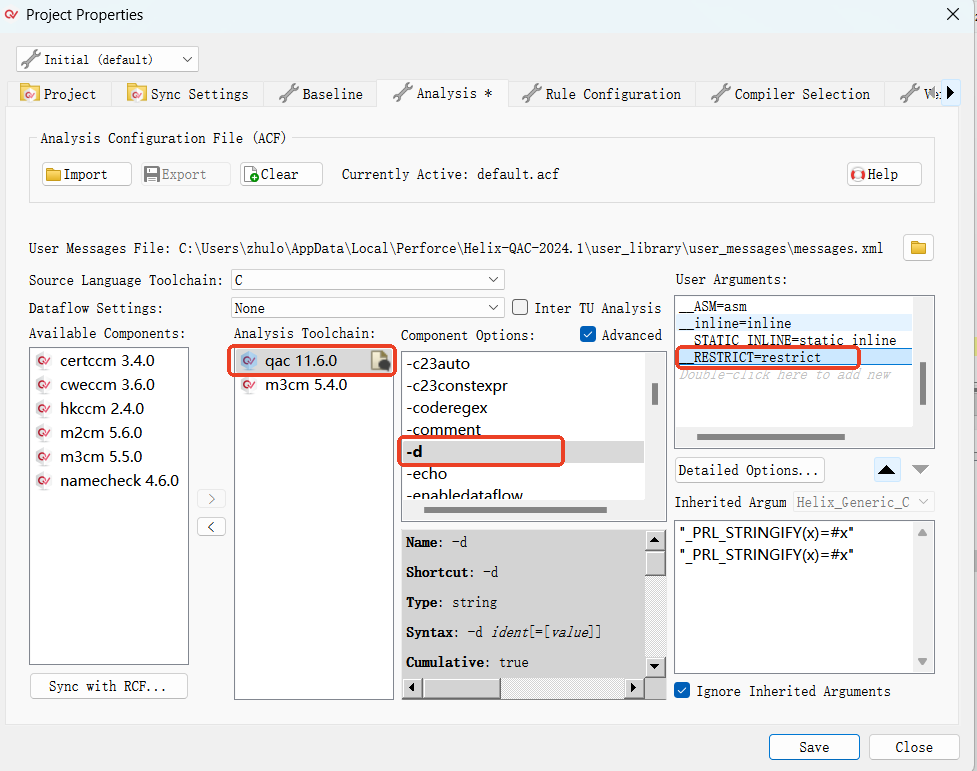Image resolution: width=977 pixels, height=771 pixels.
Task: Click Component Options vertical scrollbar thumb
Action: 655,394
